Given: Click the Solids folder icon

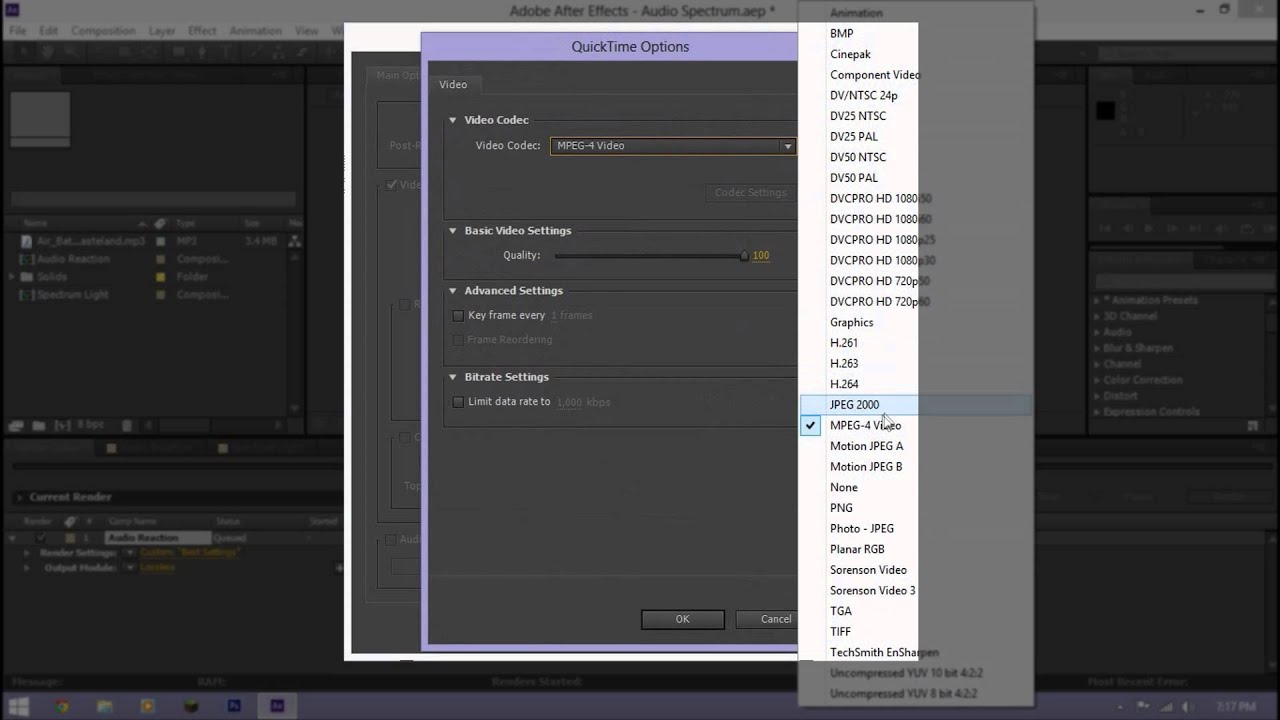Looking at the screenshot, I should [27, 277].
